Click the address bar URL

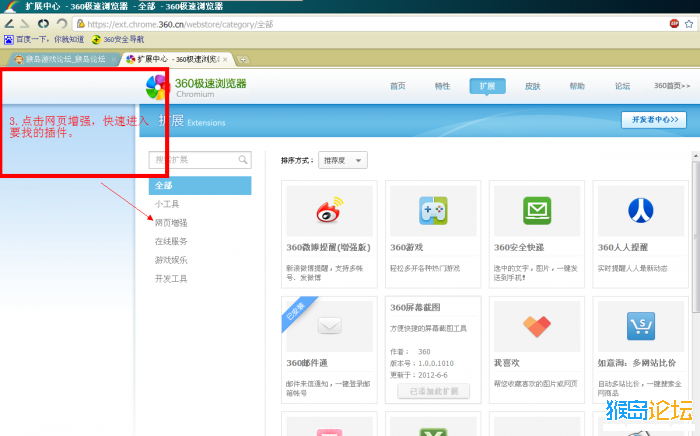point(180,24)
